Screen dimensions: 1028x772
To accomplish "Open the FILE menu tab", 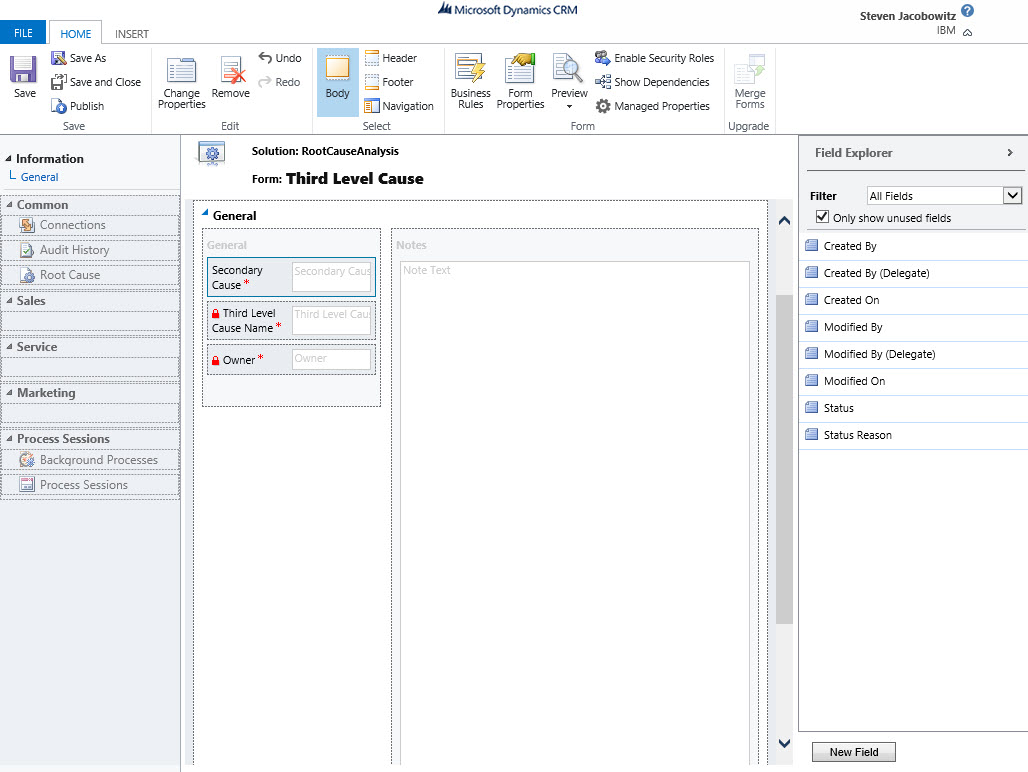I will tap(23, 33).
